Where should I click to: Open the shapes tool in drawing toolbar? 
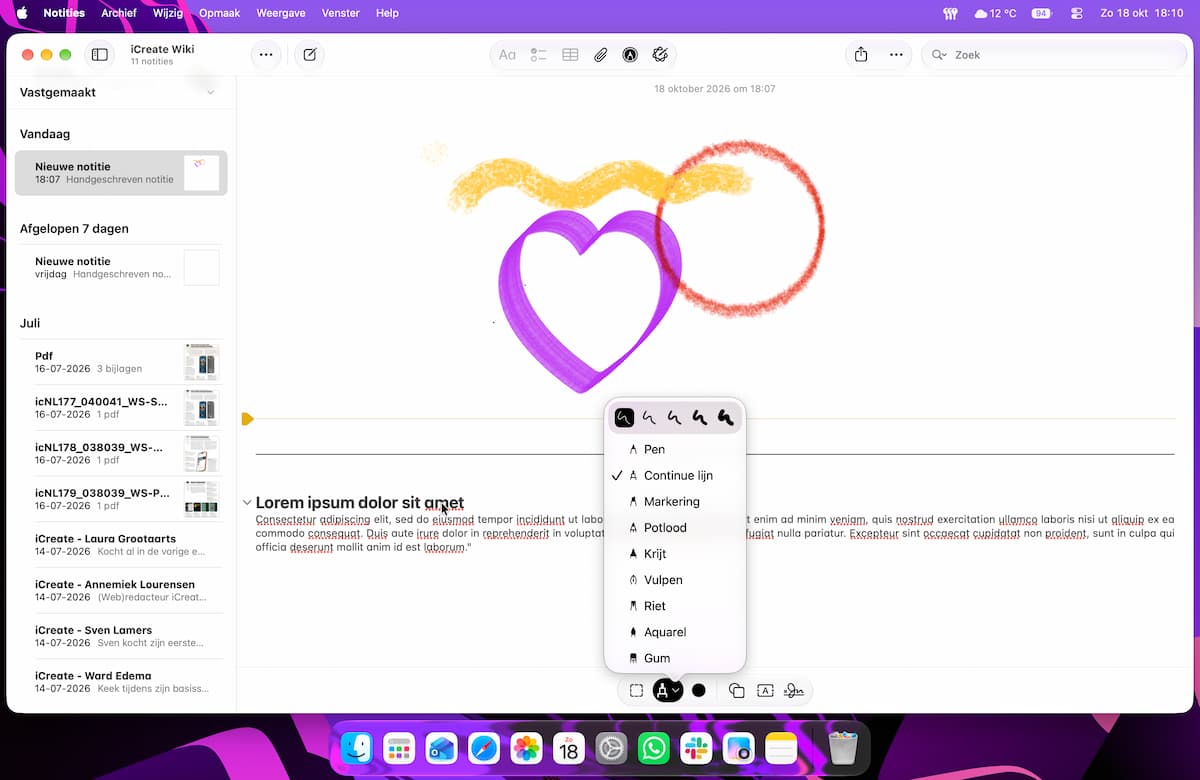point(737,690)
